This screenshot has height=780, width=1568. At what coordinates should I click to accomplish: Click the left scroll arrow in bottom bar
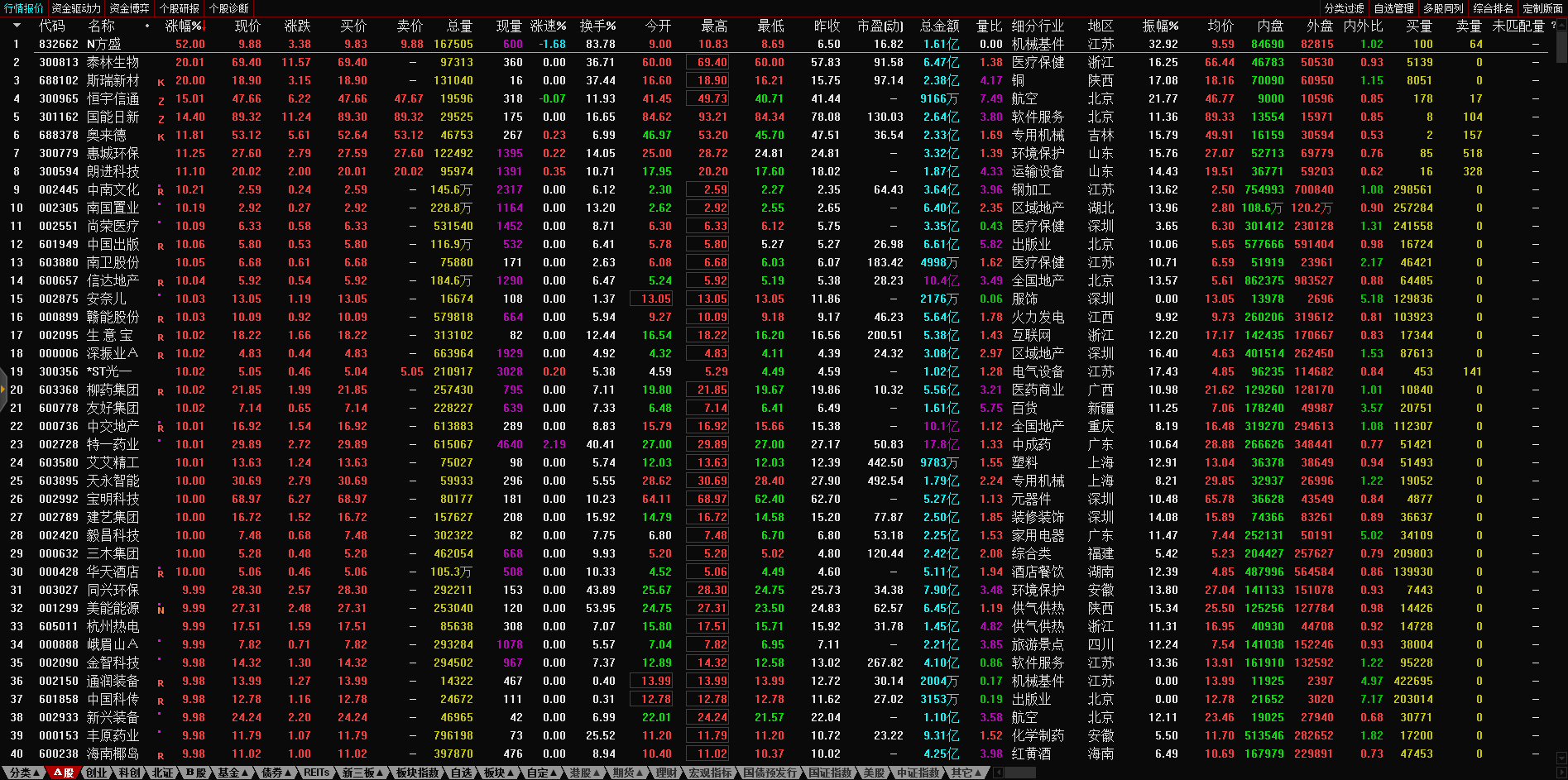coord(999,773)
